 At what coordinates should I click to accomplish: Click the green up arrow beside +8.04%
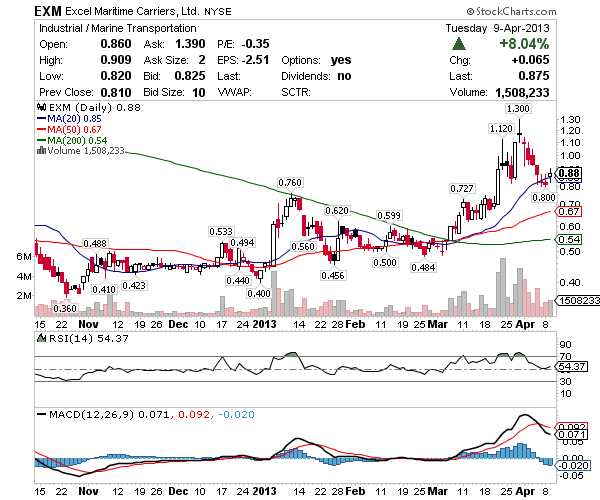click(x=459, y=45)
